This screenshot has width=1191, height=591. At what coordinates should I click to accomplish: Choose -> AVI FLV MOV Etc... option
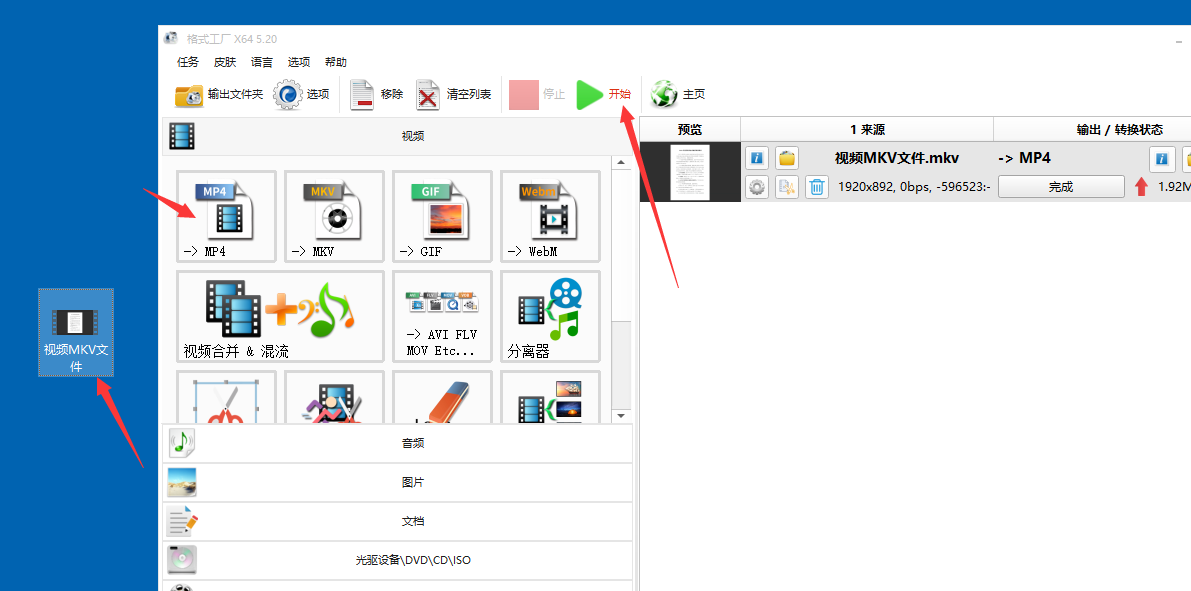click(x=442, y=316)
